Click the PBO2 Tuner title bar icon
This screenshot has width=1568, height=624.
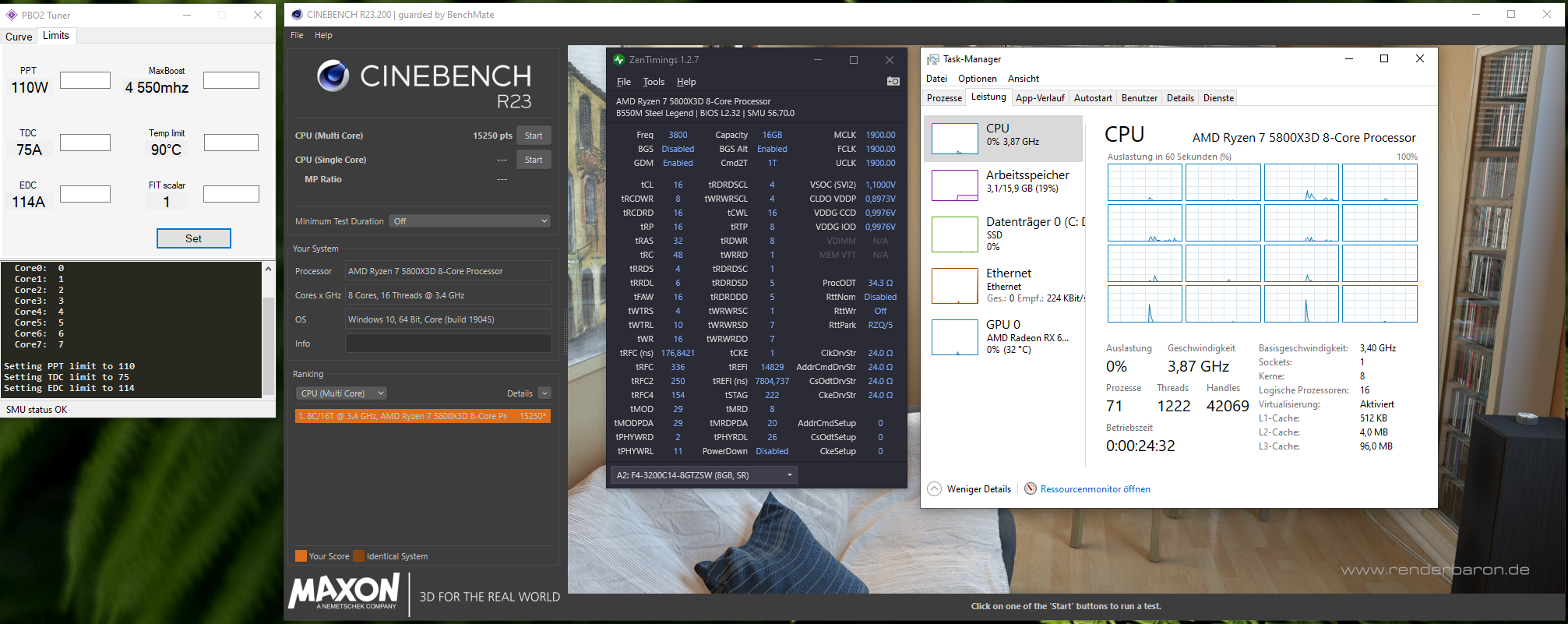tap(12, 15)
